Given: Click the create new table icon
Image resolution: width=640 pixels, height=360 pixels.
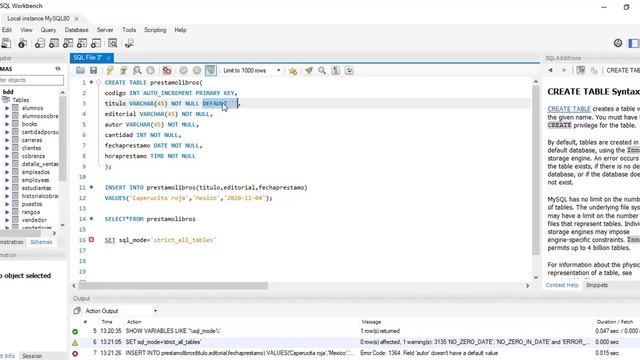Looking at the screenshot, I should click(x=54, y=43).
